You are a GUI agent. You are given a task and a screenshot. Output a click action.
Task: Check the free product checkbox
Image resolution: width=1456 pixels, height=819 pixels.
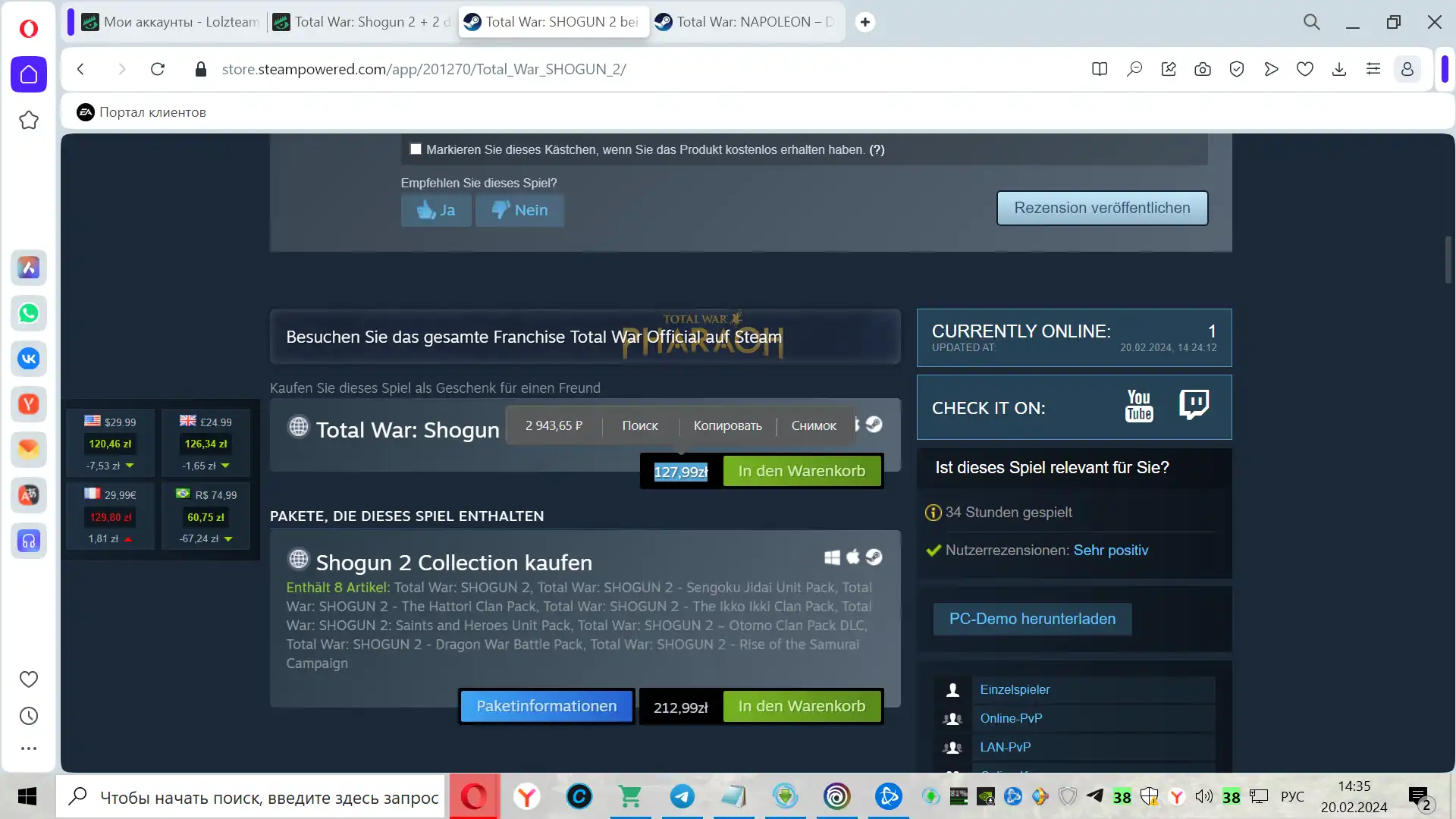pyautogui.click(x=416, y=149)
